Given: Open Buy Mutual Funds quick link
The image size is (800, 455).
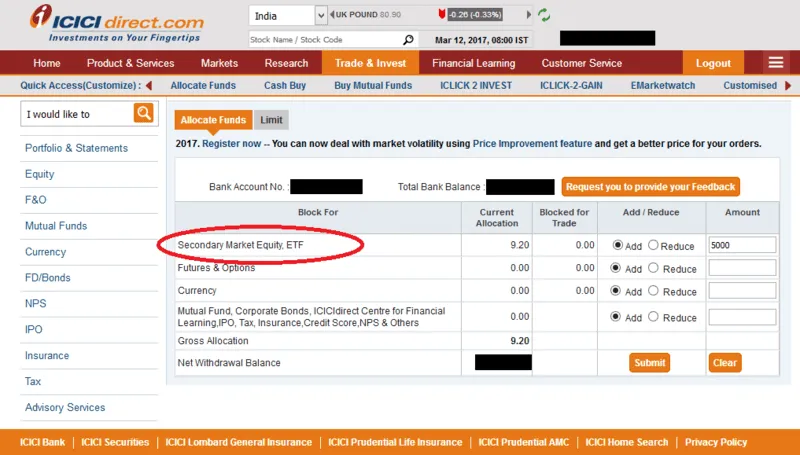Looking at the screenshot, I should click(x=373, y=86).
